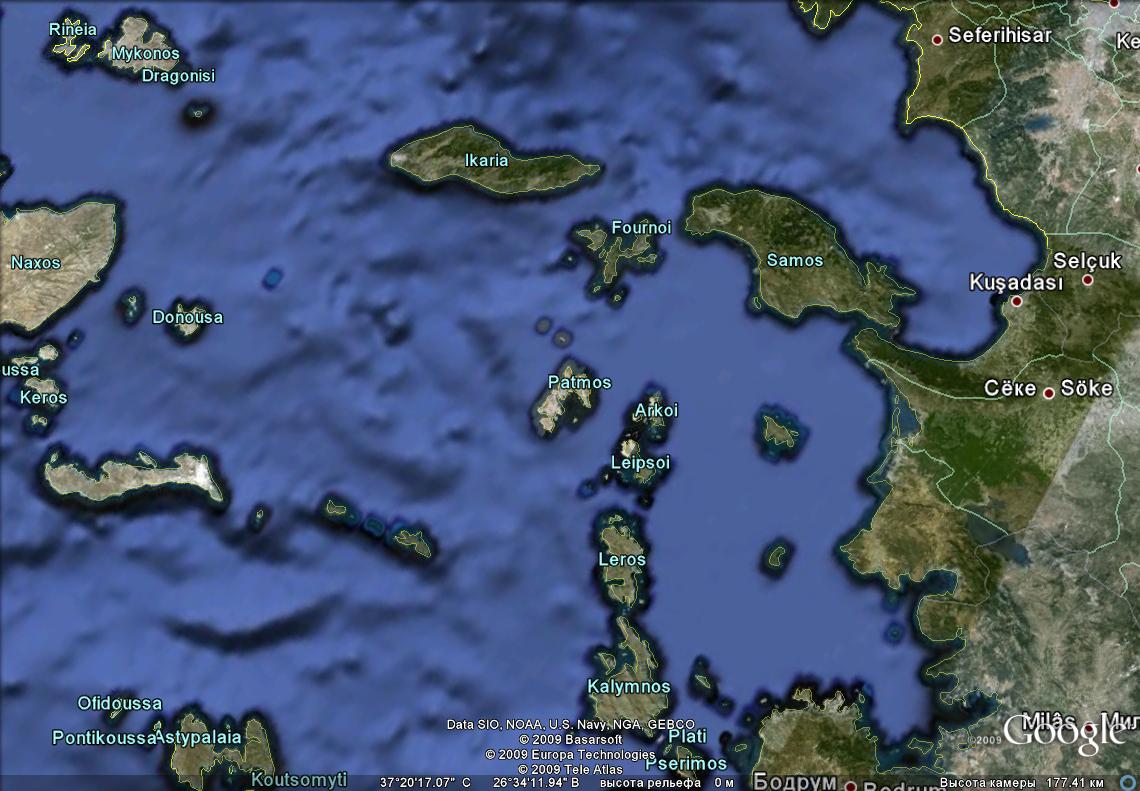Click the Kalymnos island label
Image resolution: width=1140 pixels, height=791 pixels.
pos(628,687)
